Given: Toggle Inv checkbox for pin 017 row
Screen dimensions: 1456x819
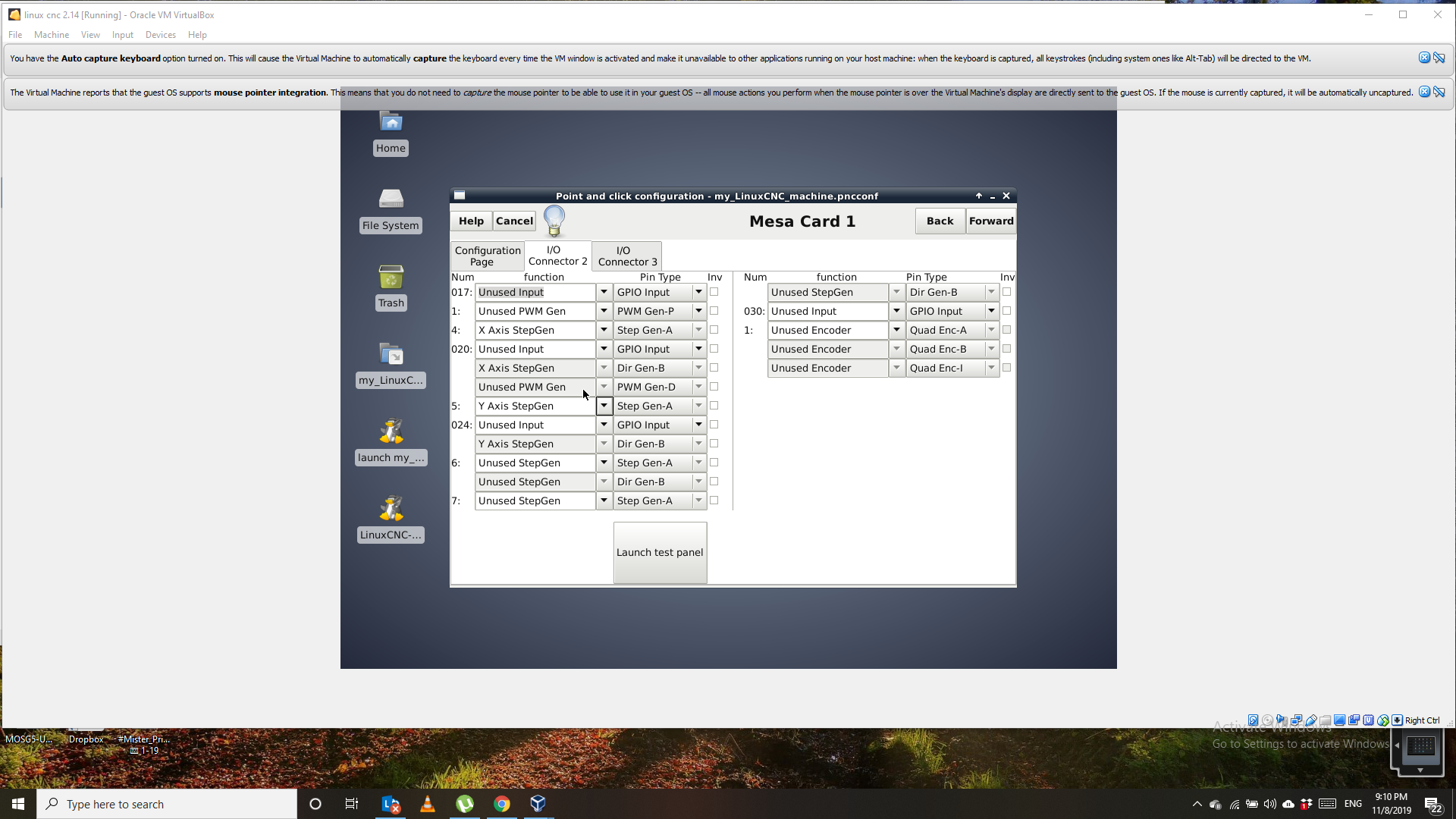Looking at the screenshot, I should pos(714,292).
